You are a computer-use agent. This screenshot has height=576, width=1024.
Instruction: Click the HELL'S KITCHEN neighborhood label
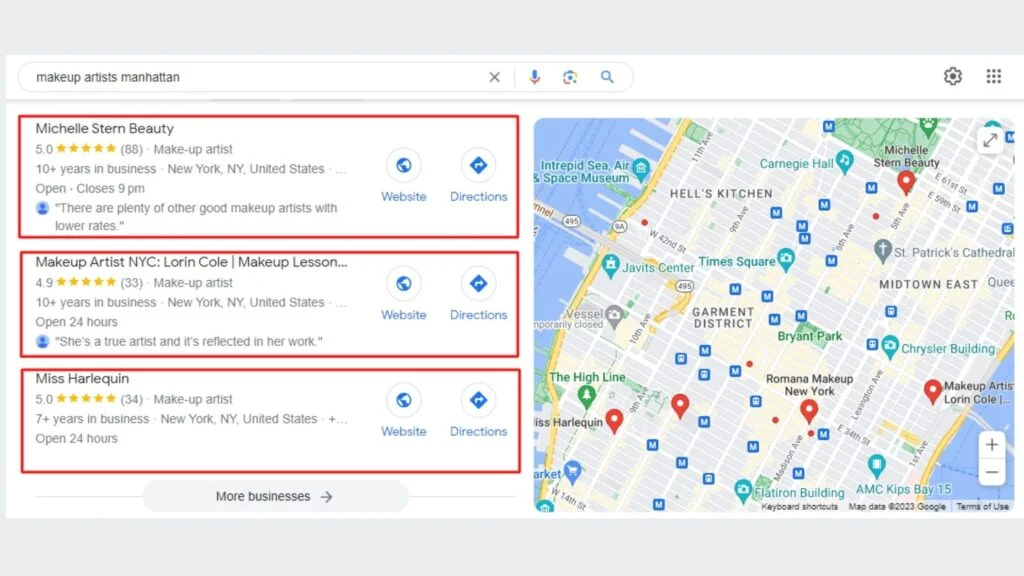[721, 194]
